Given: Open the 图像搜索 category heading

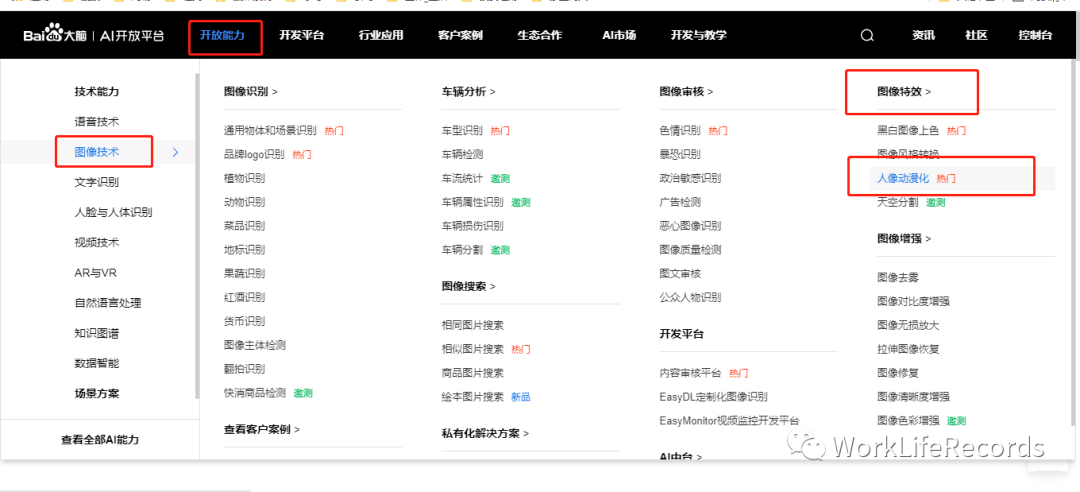Looking at the screenshot, I should tap(469, 286).
